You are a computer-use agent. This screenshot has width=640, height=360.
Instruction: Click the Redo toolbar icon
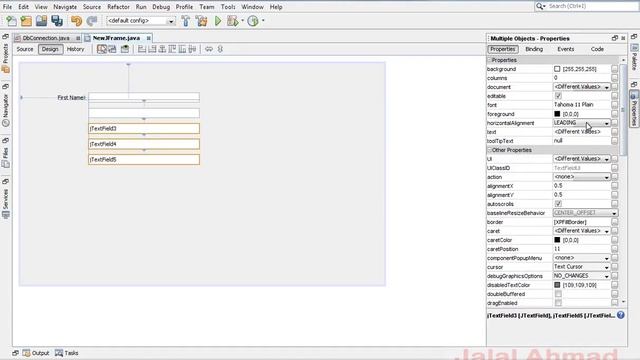pyautogui.click(x=92, y=21)
